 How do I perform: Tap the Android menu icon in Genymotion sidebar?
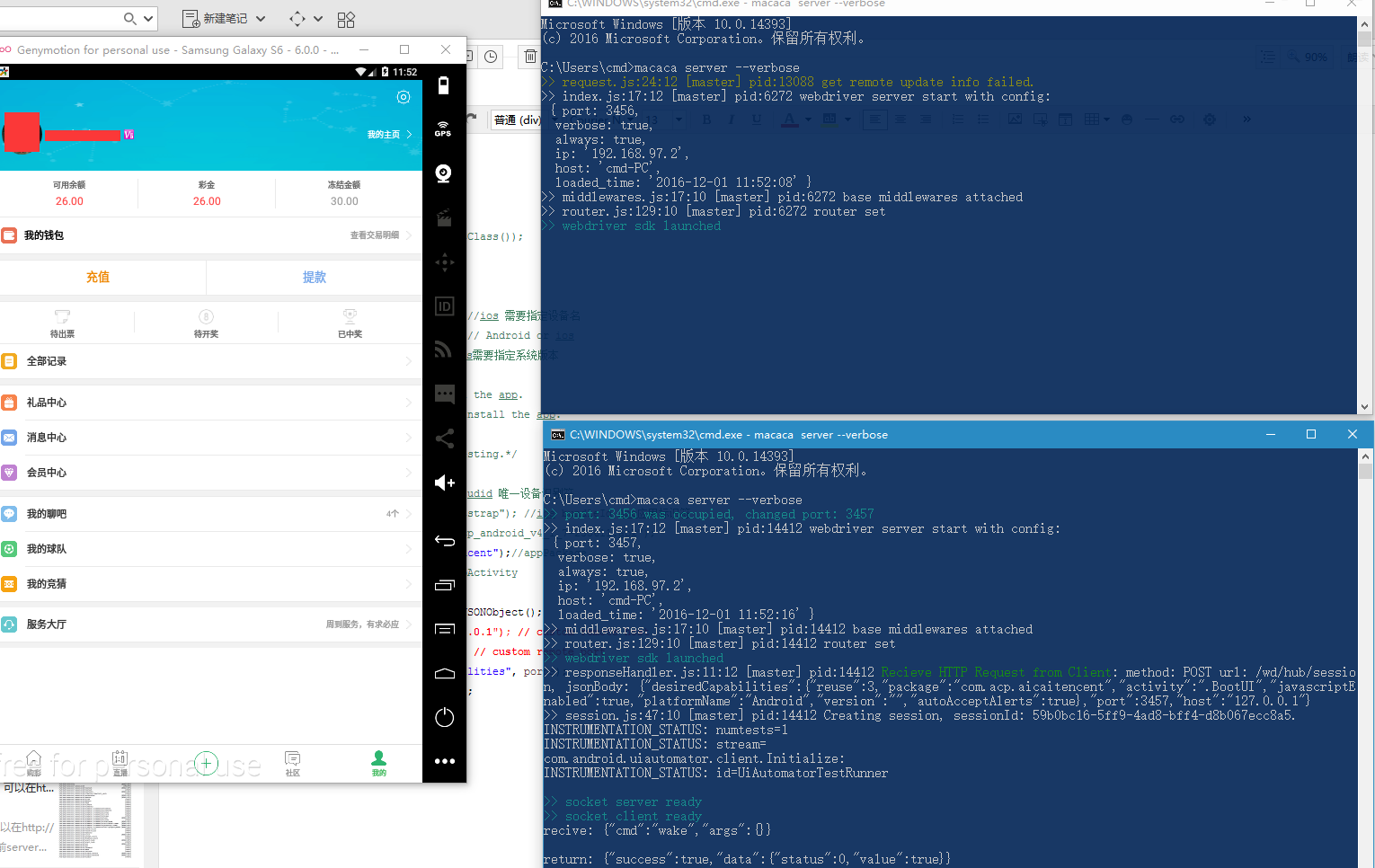click(x=444, y=629)
